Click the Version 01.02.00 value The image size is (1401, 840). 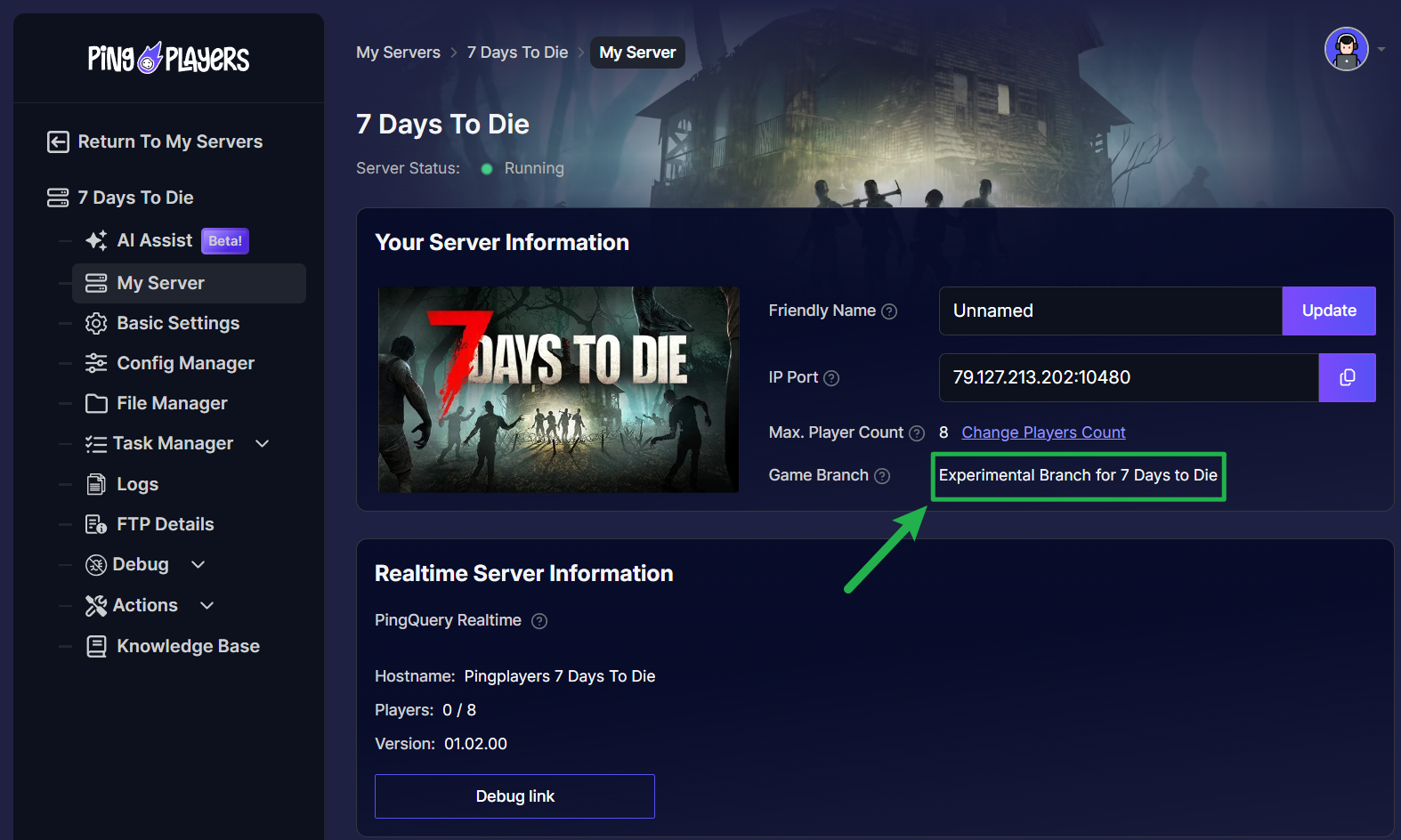(x=475, y=744)
